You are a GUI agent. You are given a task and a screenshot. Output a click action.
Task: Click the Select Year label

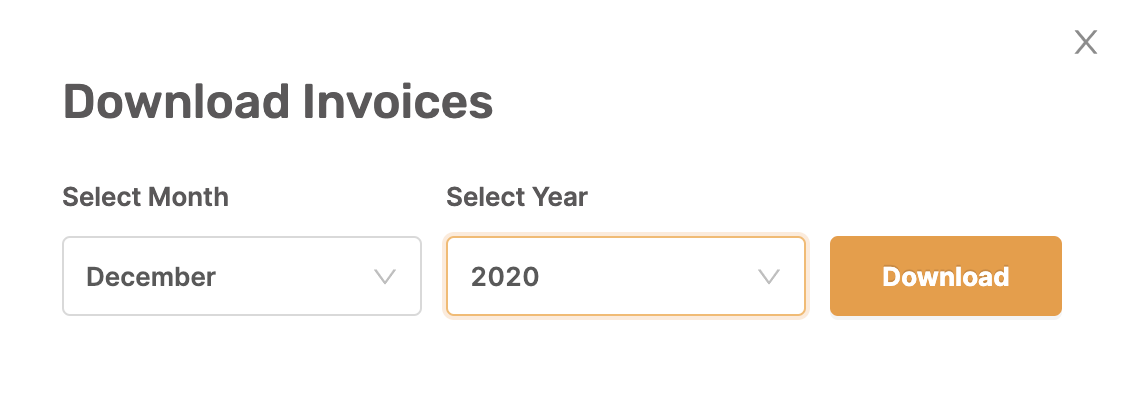coord(517,197)
